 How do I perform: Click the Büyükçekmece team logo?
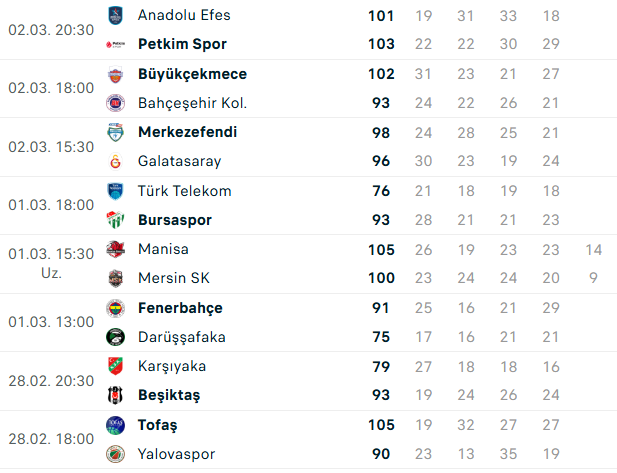point(116,74)
